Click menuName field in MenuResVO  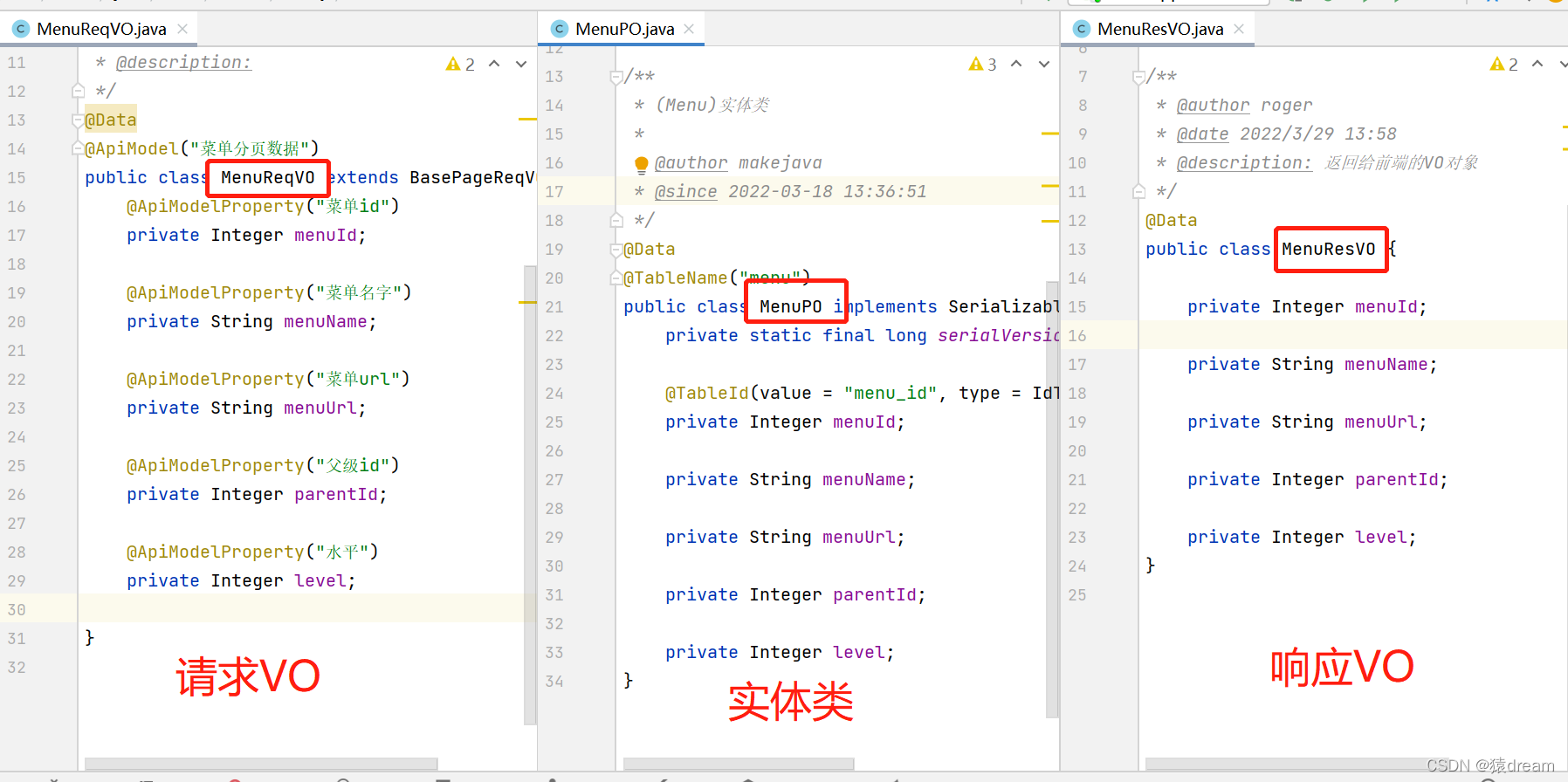pyautogui.click(x=1386, y=365)
